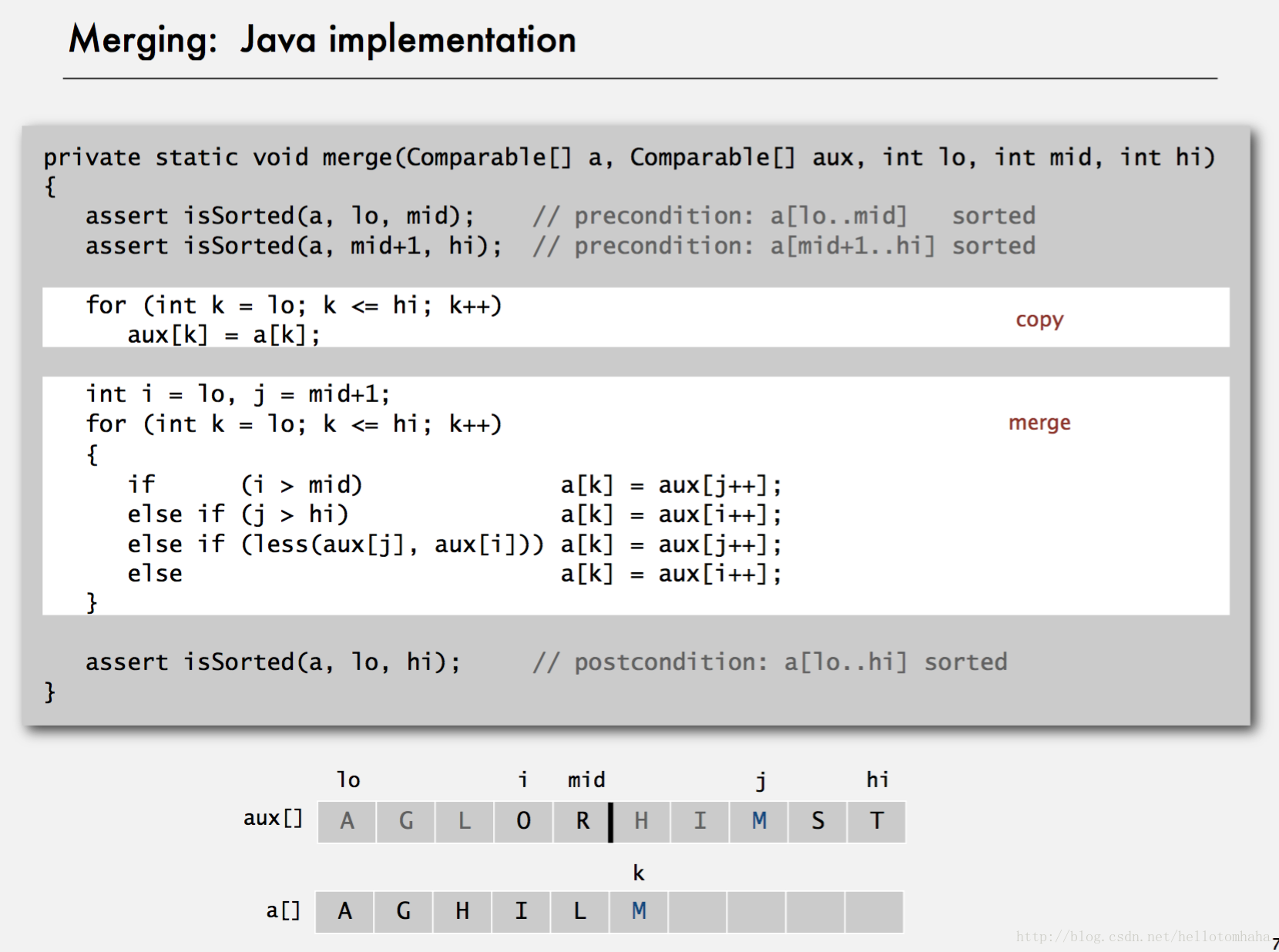Click cell 'T' in aux[] array
1279x952 pixels.
(877, 821)
